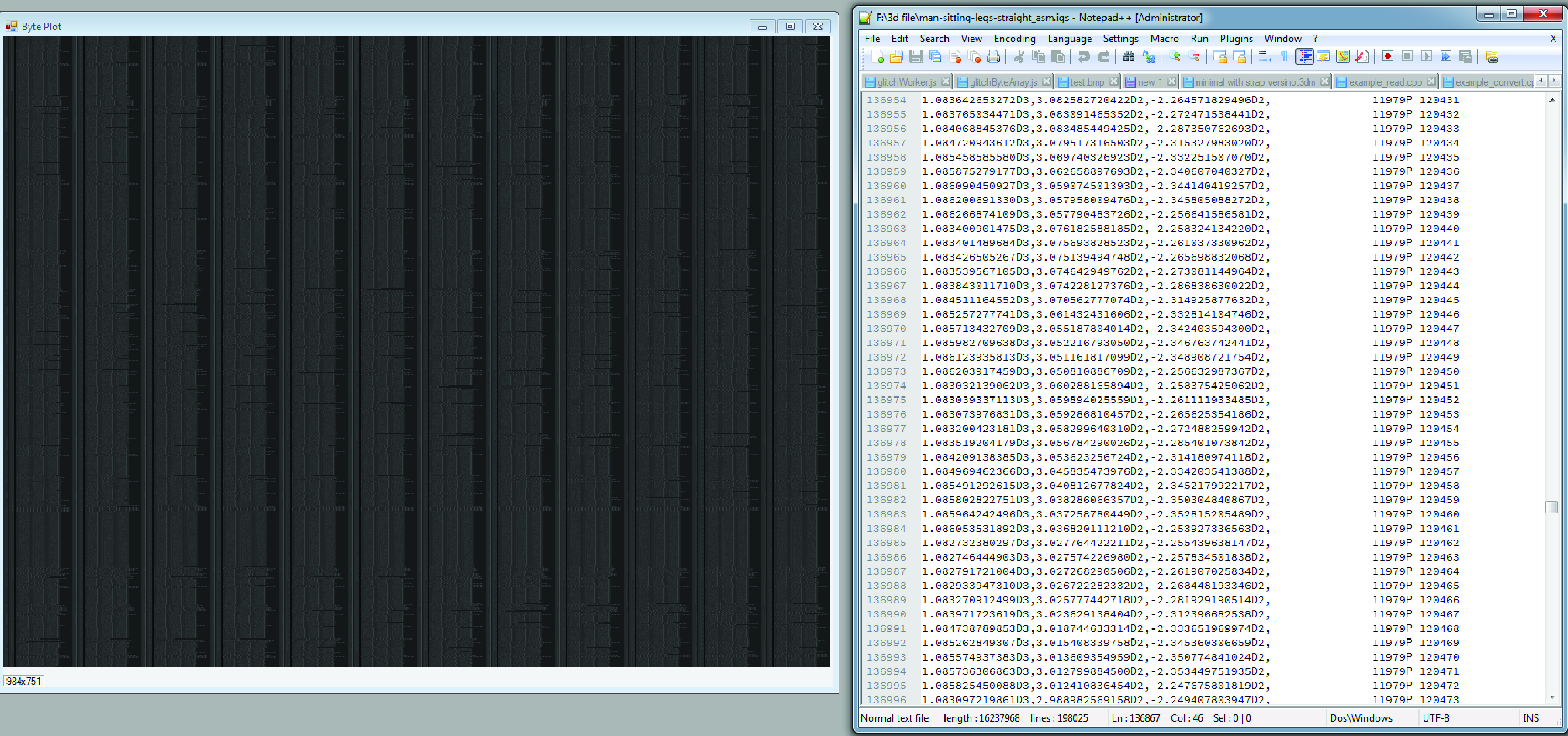The height and width of the screenshot is (736, 1568).
Task: Toggle the indent guide button
Action: tap(1304, 56)
